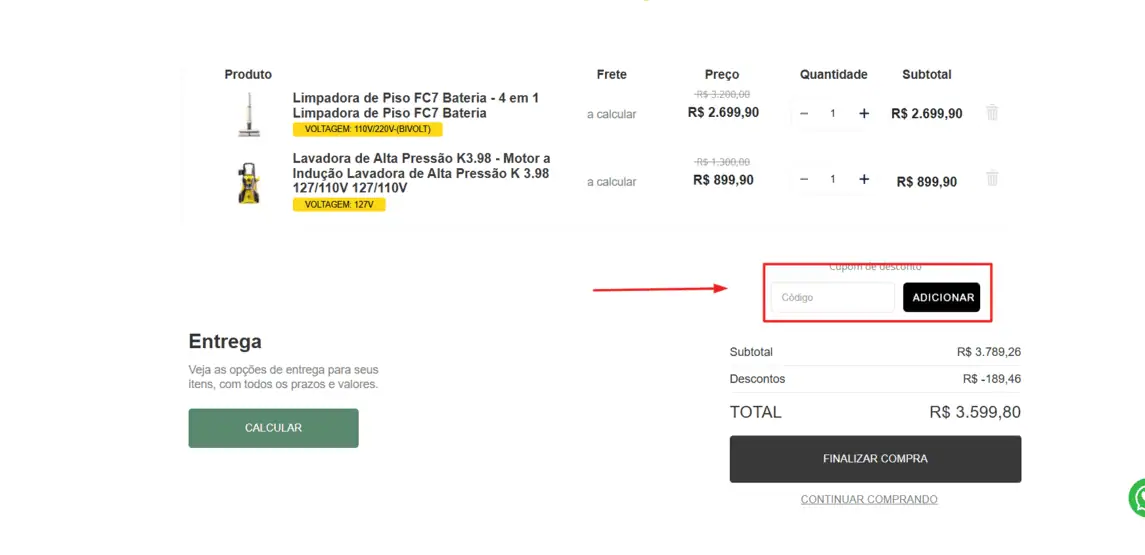This screenshot has height=555, width=1145.
Task: Open Lavadora de Alta Pressão K3.98 product title
Action: 422,173
